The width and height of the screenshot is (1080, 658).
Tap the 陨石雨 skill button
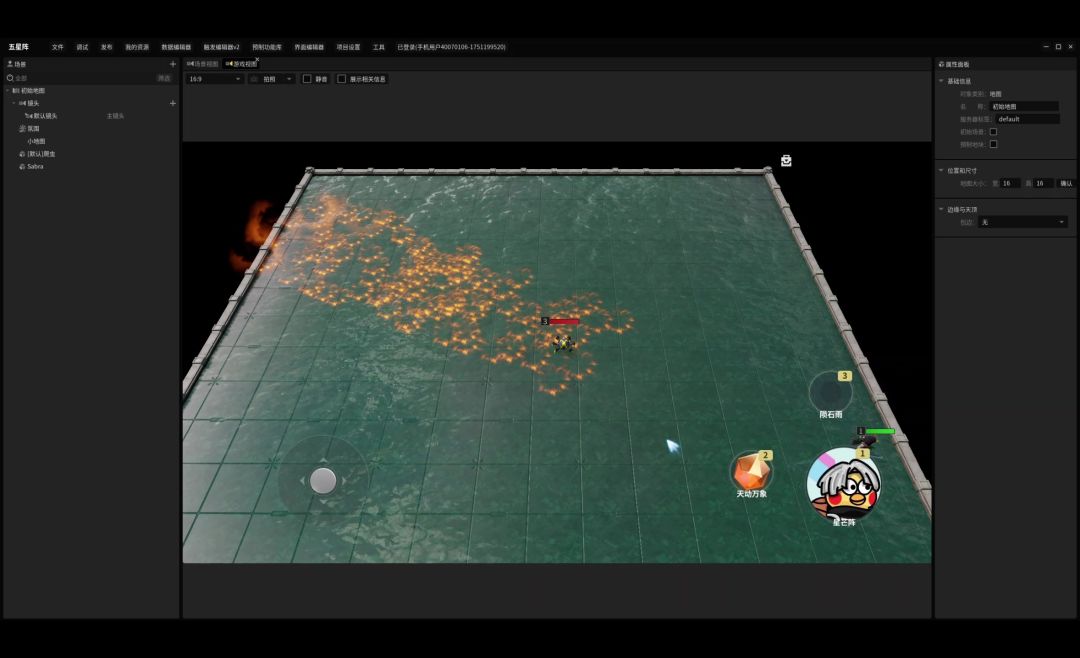click(830, 391)
